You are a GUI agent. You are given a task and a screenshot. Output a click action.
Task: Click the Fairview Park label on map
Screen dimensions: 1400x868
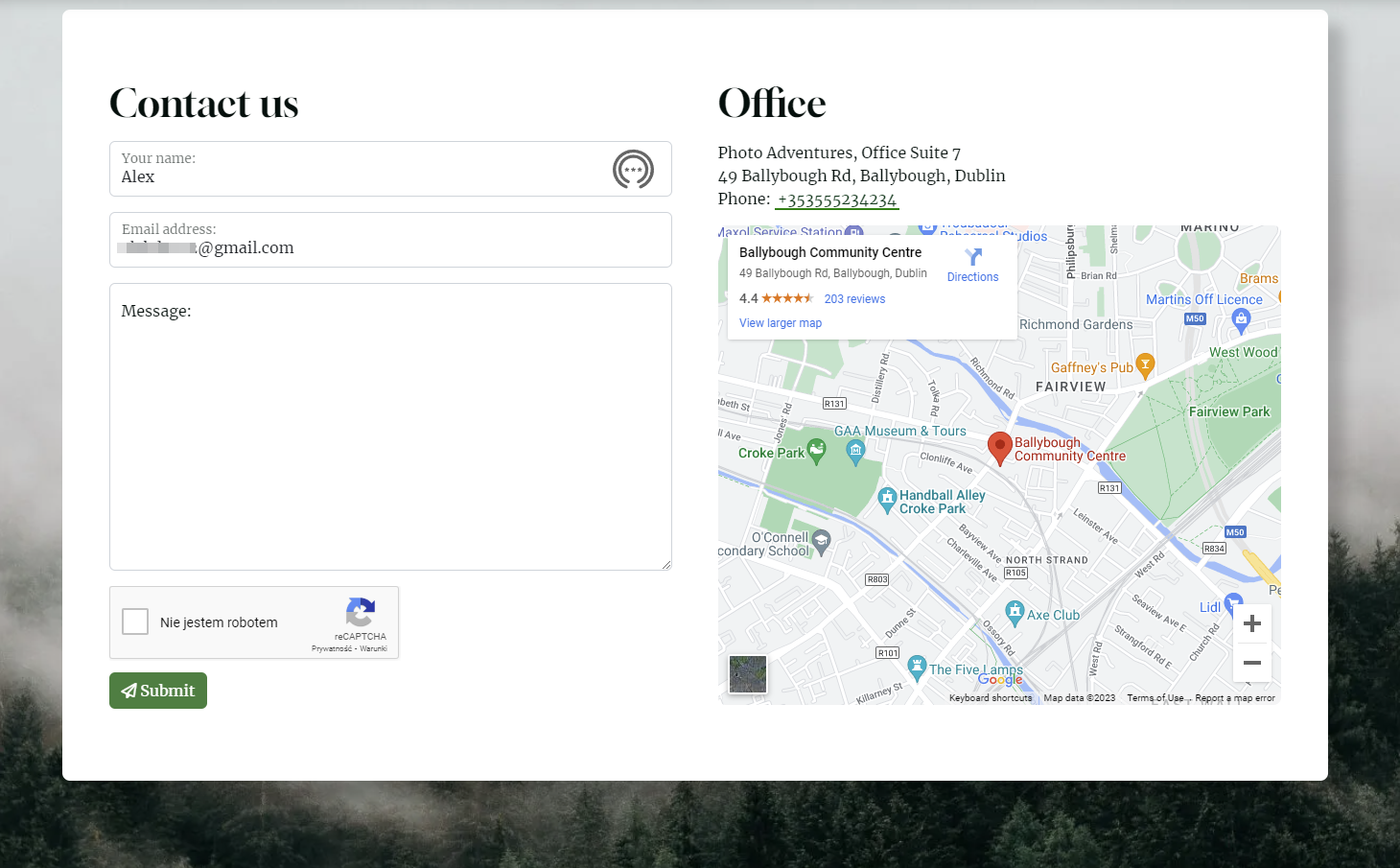1229,412
